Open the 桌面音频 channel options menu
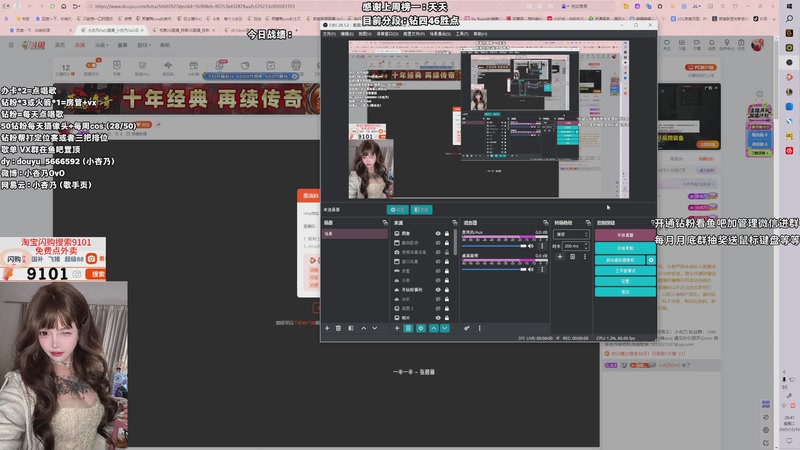The image size is (800, 450). pyautogui.click(x=542, y=269)
